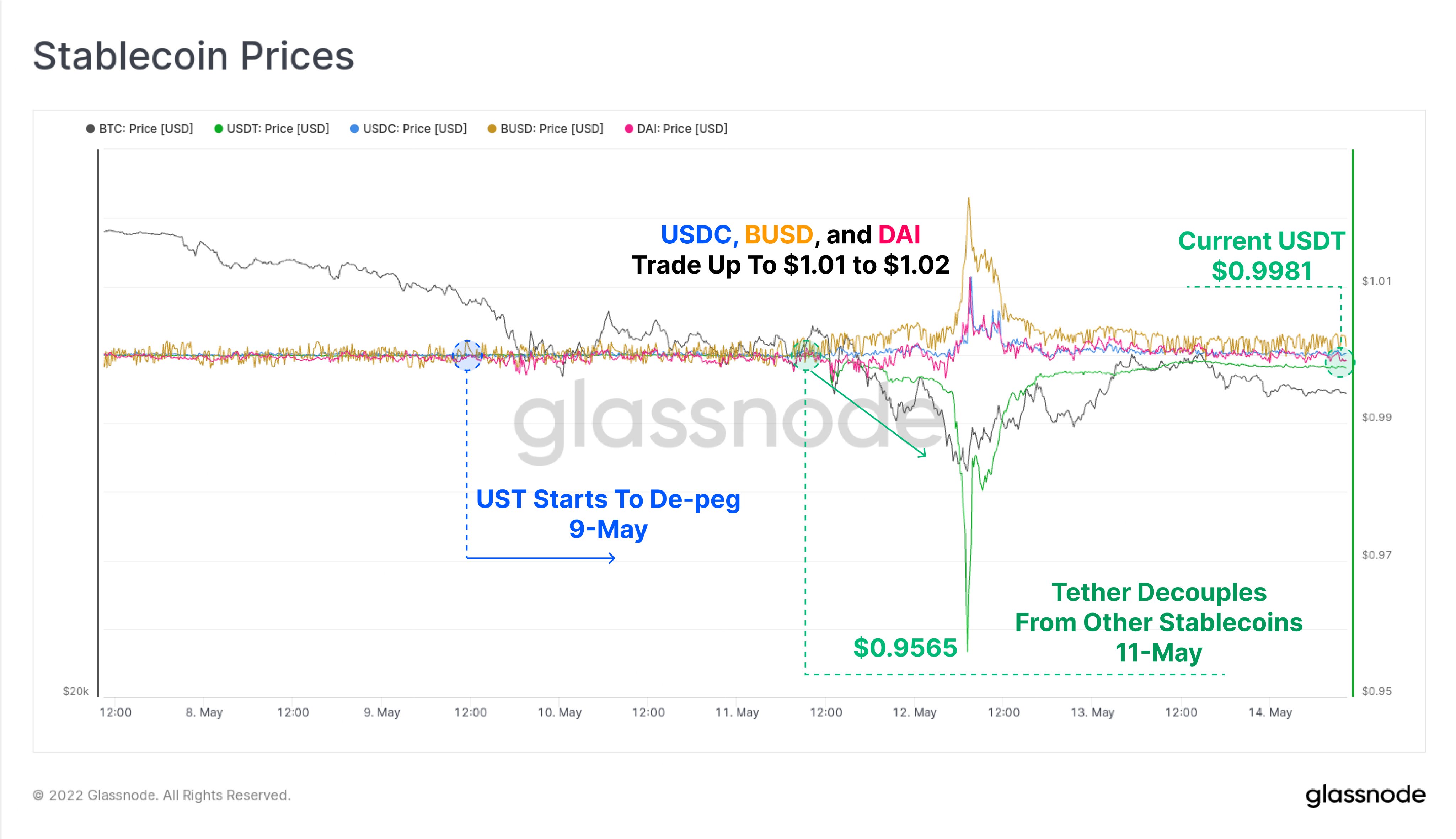Click the DAI pink legend dot
Screen dimensions: 1456x839
point(629,128)
